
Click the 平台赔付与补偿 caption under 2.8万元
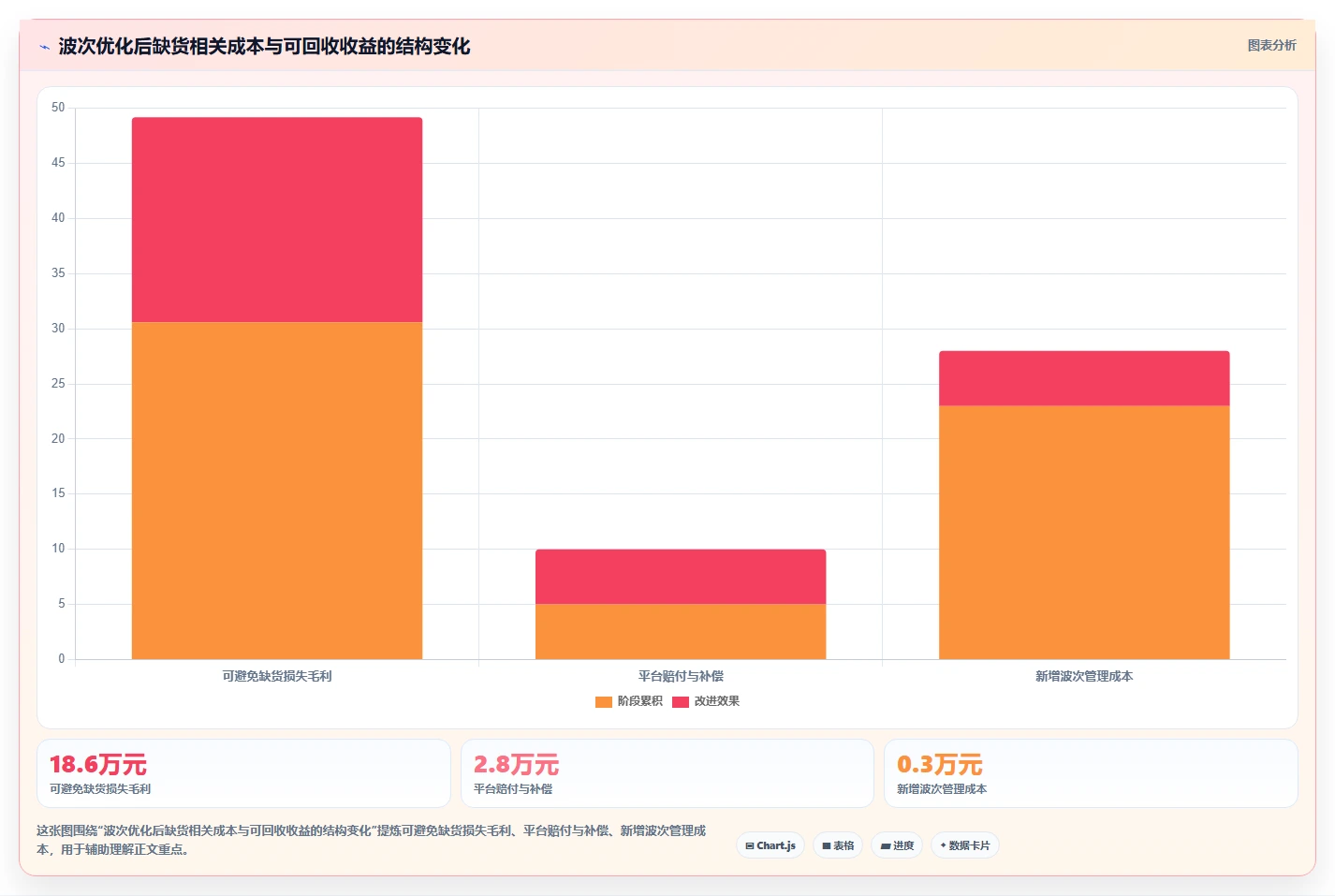click(513, 789)
